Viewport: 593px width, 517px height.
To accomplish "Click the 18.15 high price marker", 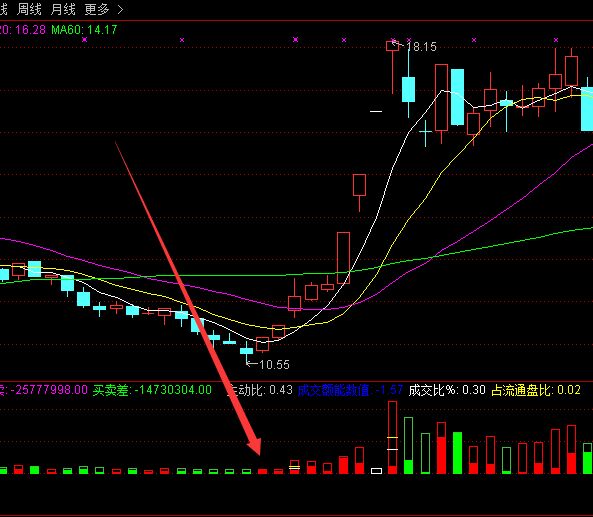I will click(x=421, y=47).
